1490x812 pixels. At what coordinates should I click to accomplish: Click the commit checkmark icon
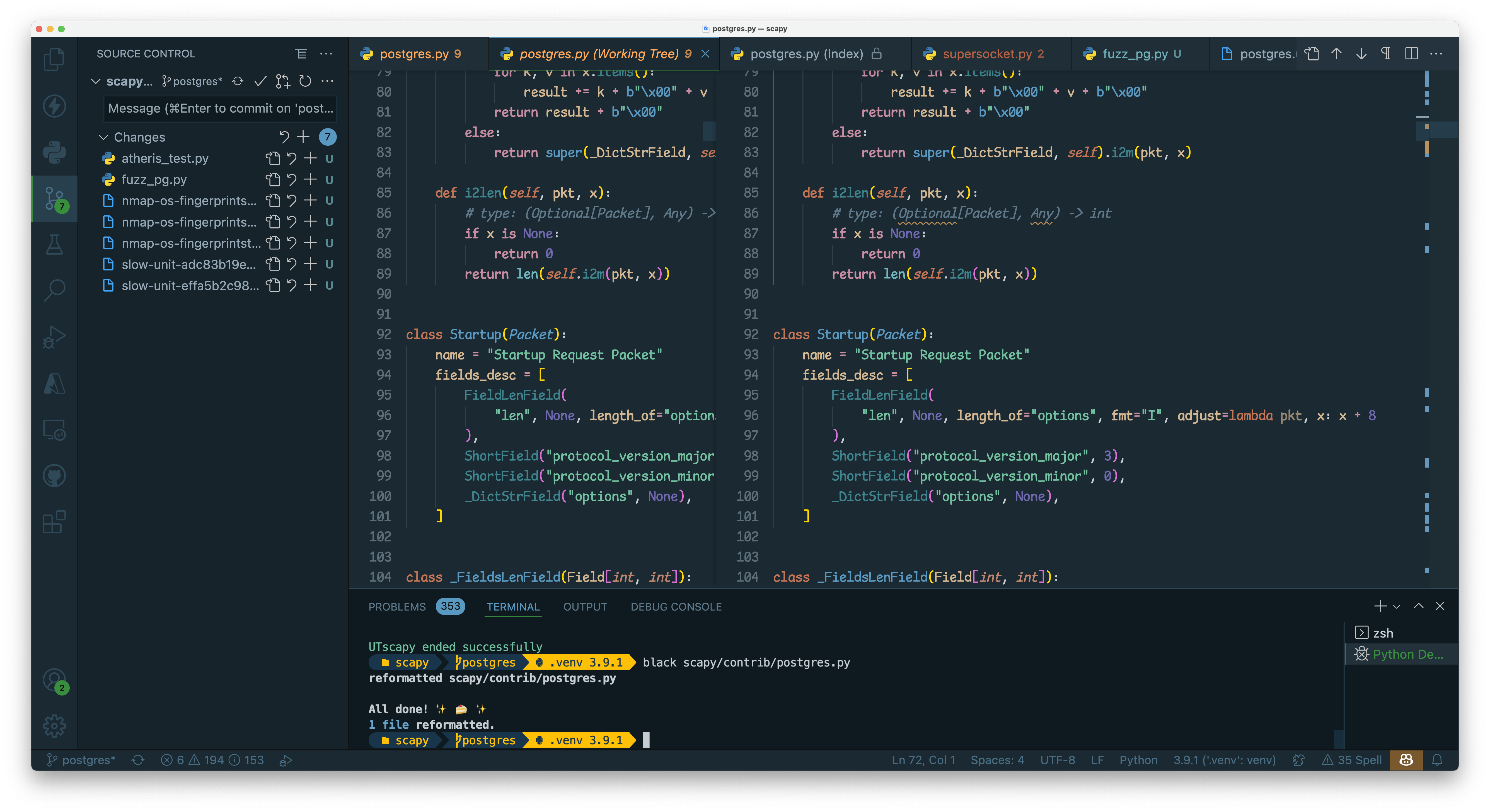coord(260,81)
